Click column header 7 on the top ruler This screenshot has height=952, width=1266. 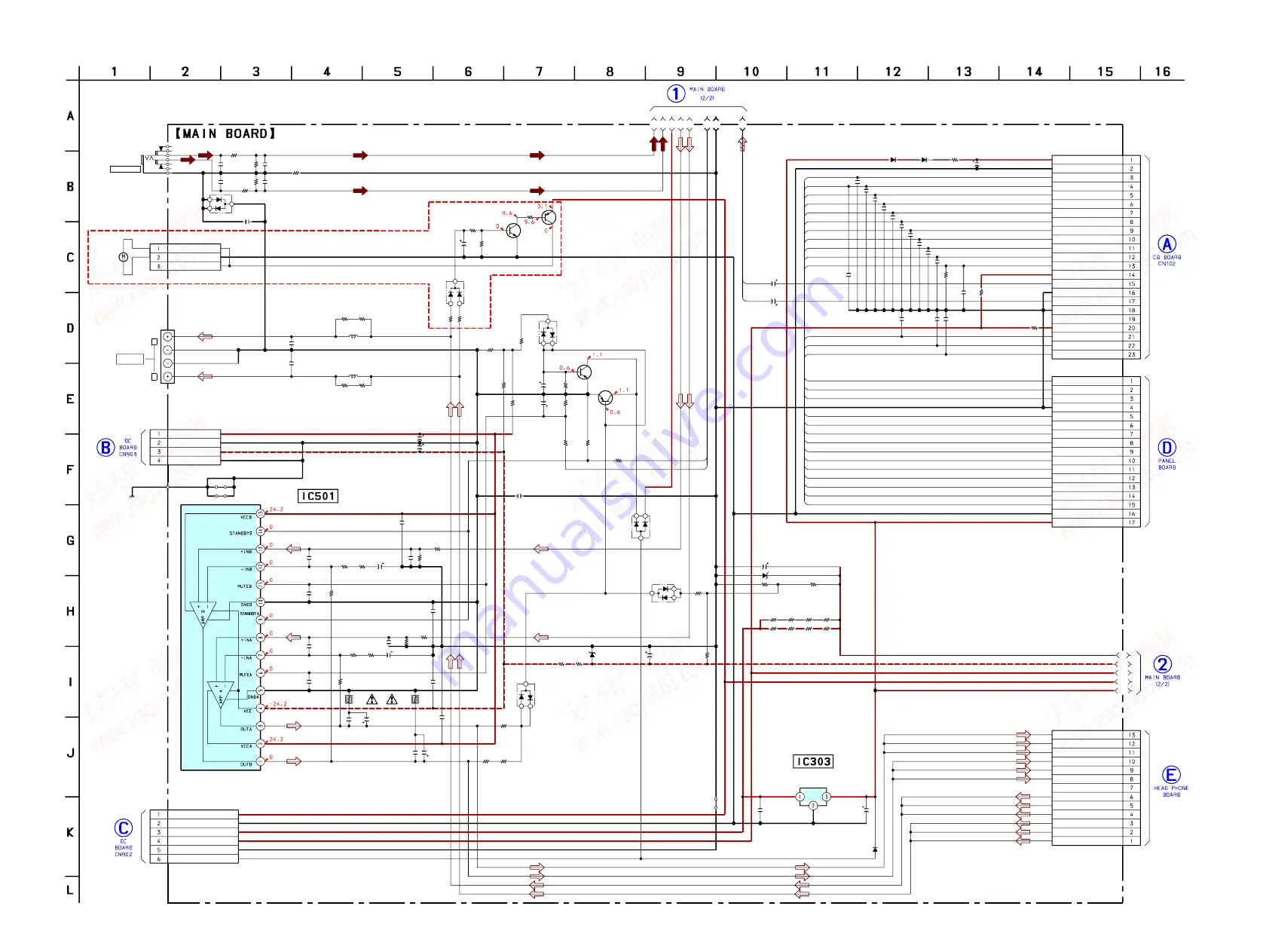(x=540, y=72)
